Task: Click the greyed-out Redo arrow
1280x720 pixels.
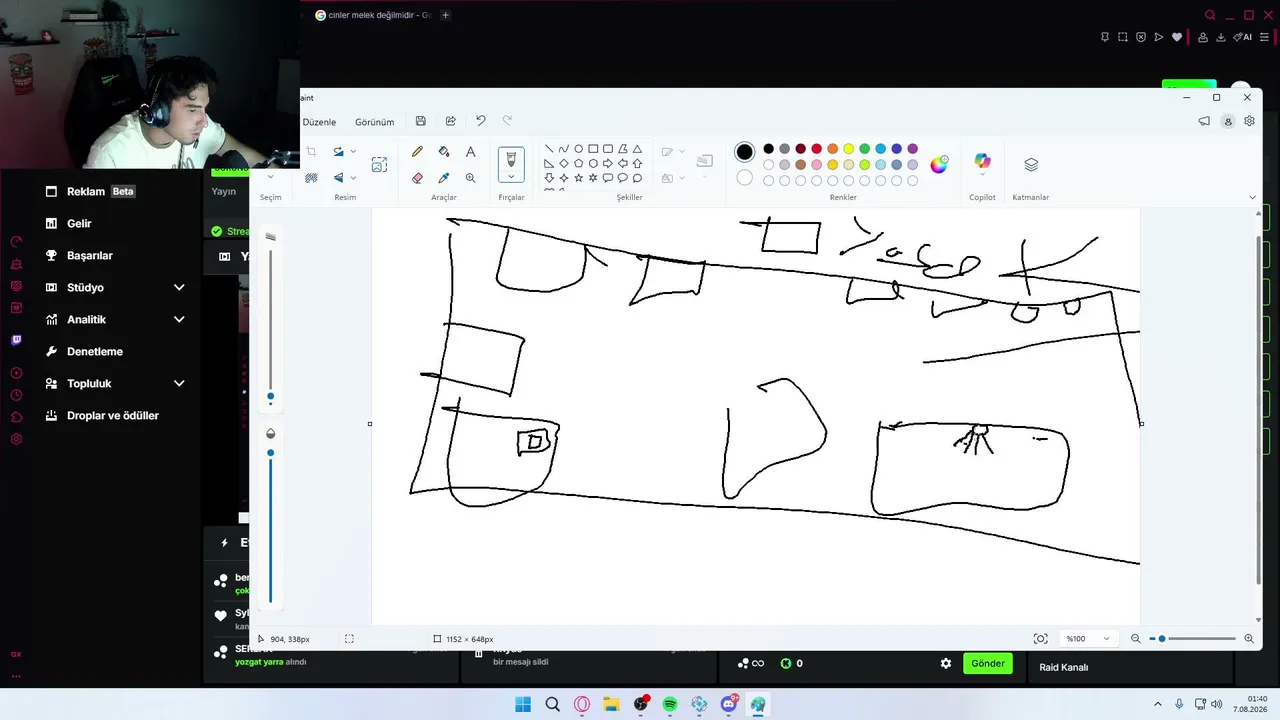Action: click(x=507, y=121)
